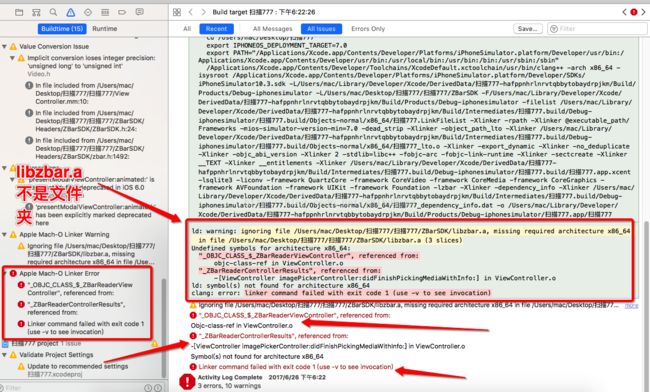Open the Build target 扫描777 breadcrumb
This screenshot has width=650, height=392.
pos(264,12)
